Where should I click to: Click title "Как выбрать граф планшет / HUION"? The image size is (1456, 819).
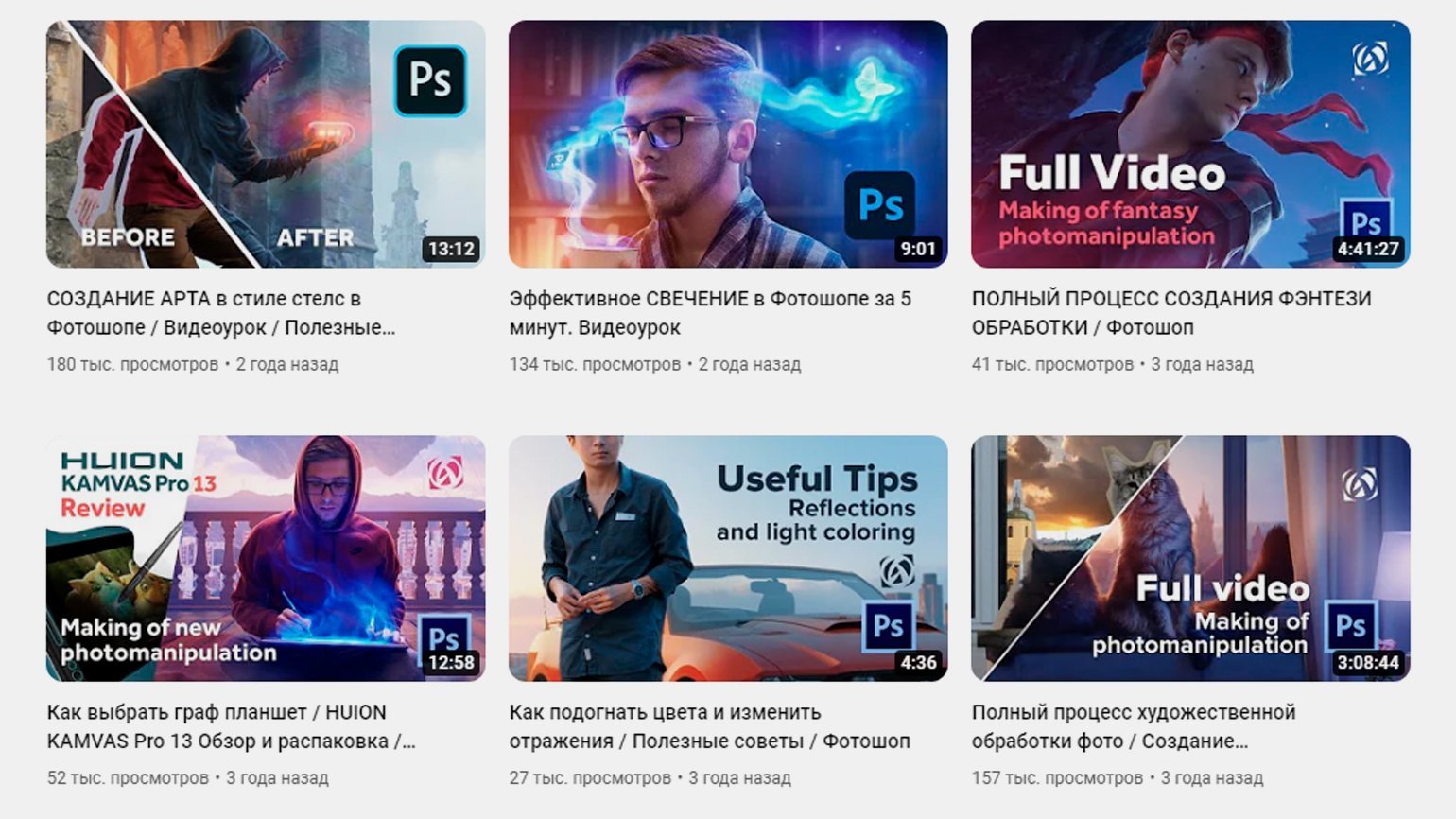pyautogui.click(x=231, y=726)
